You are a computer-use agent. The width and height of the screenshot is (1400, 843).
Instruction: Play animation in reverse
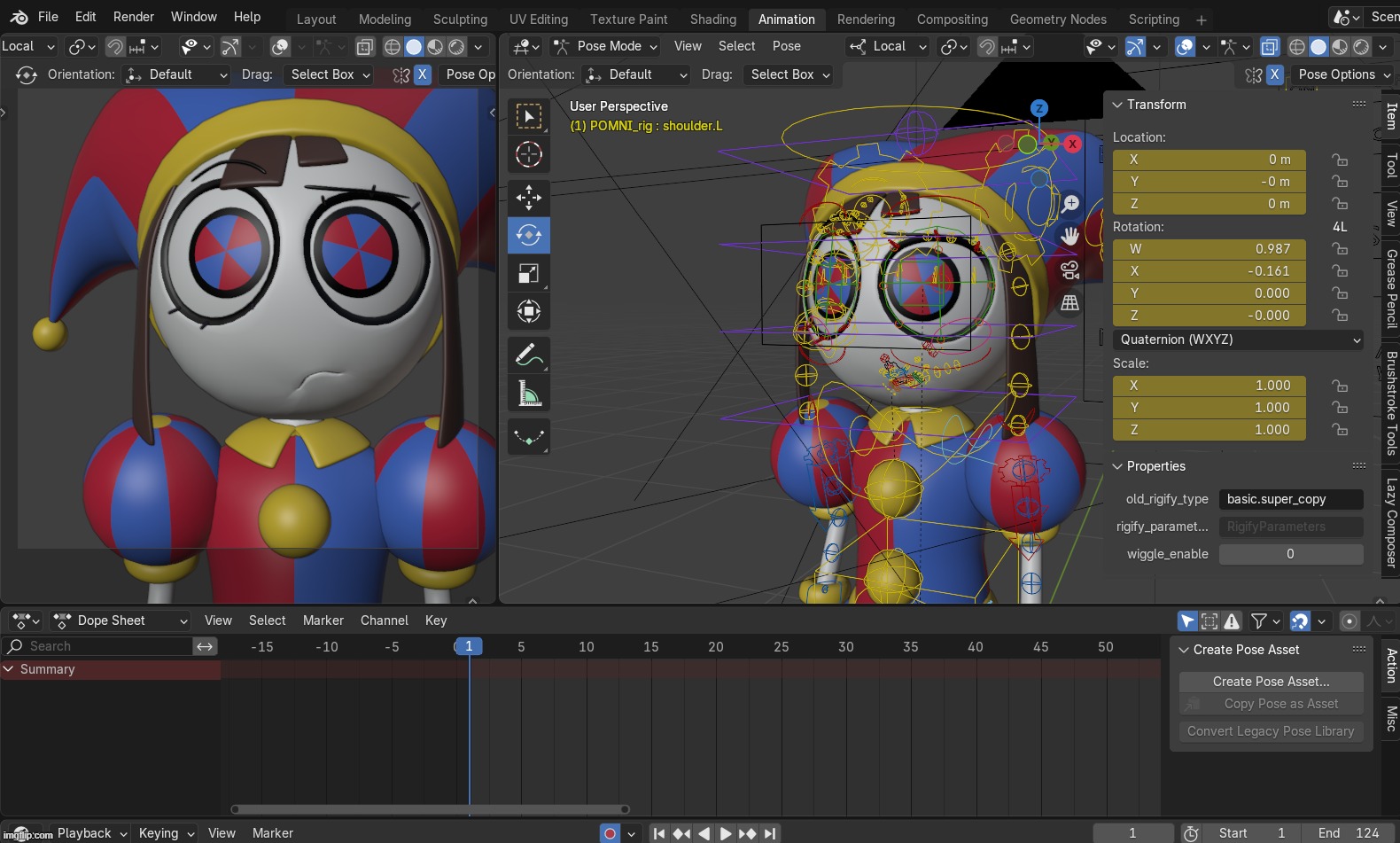tap(704, 833)
